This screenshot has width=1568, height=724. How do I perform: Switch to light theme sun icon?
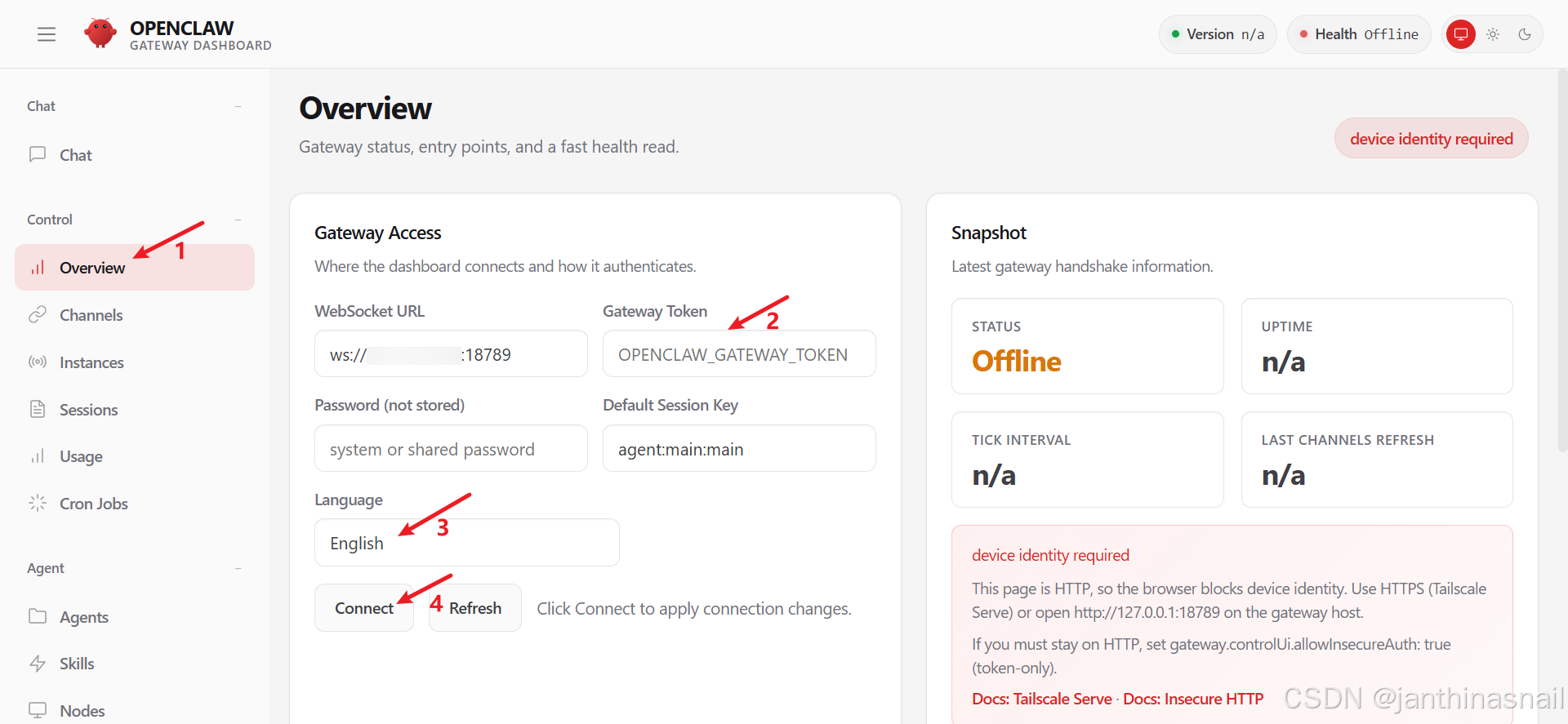pyautogui.click(x=1493, y=34)
